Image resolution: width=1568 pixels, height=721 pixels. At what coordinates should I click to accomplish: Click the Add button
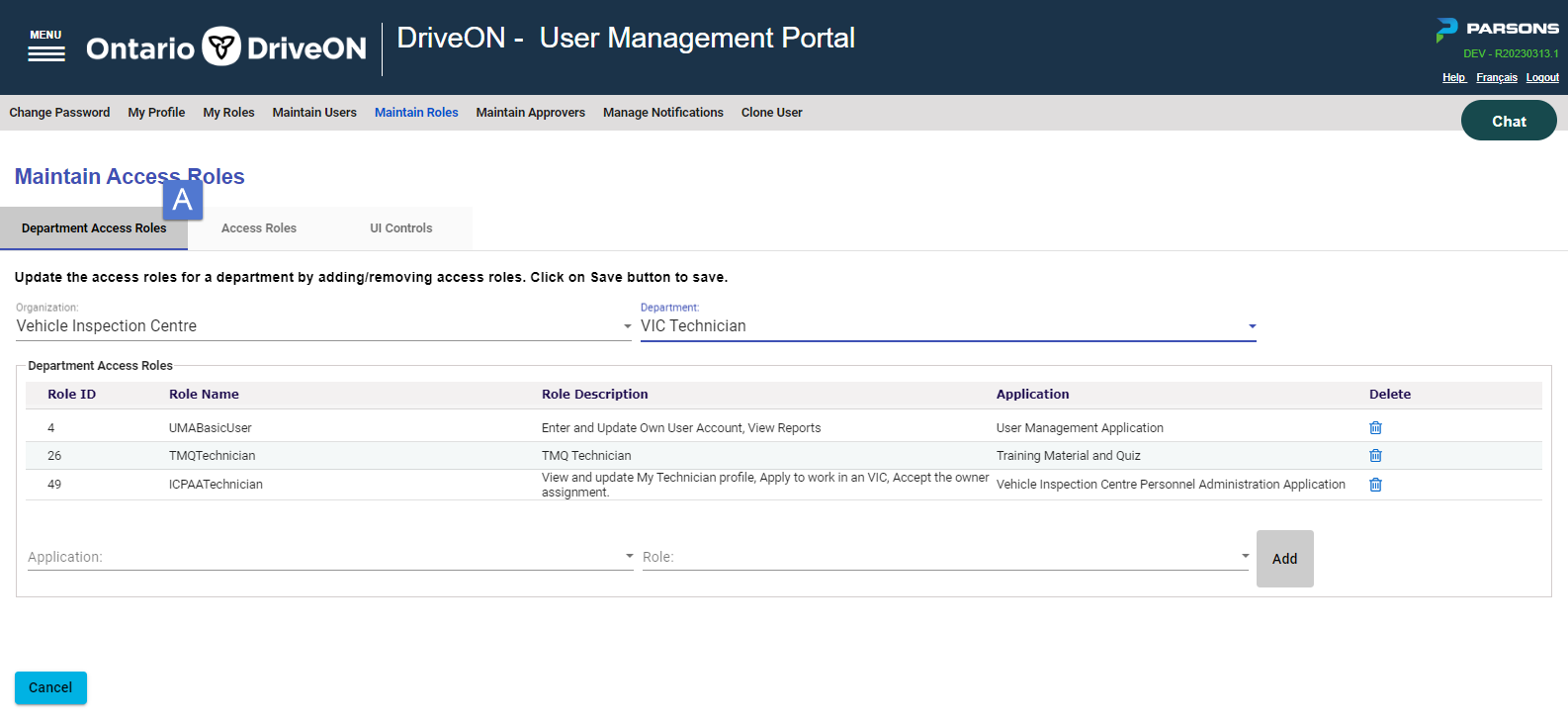pyautogui.click(x=1285, y=559)
